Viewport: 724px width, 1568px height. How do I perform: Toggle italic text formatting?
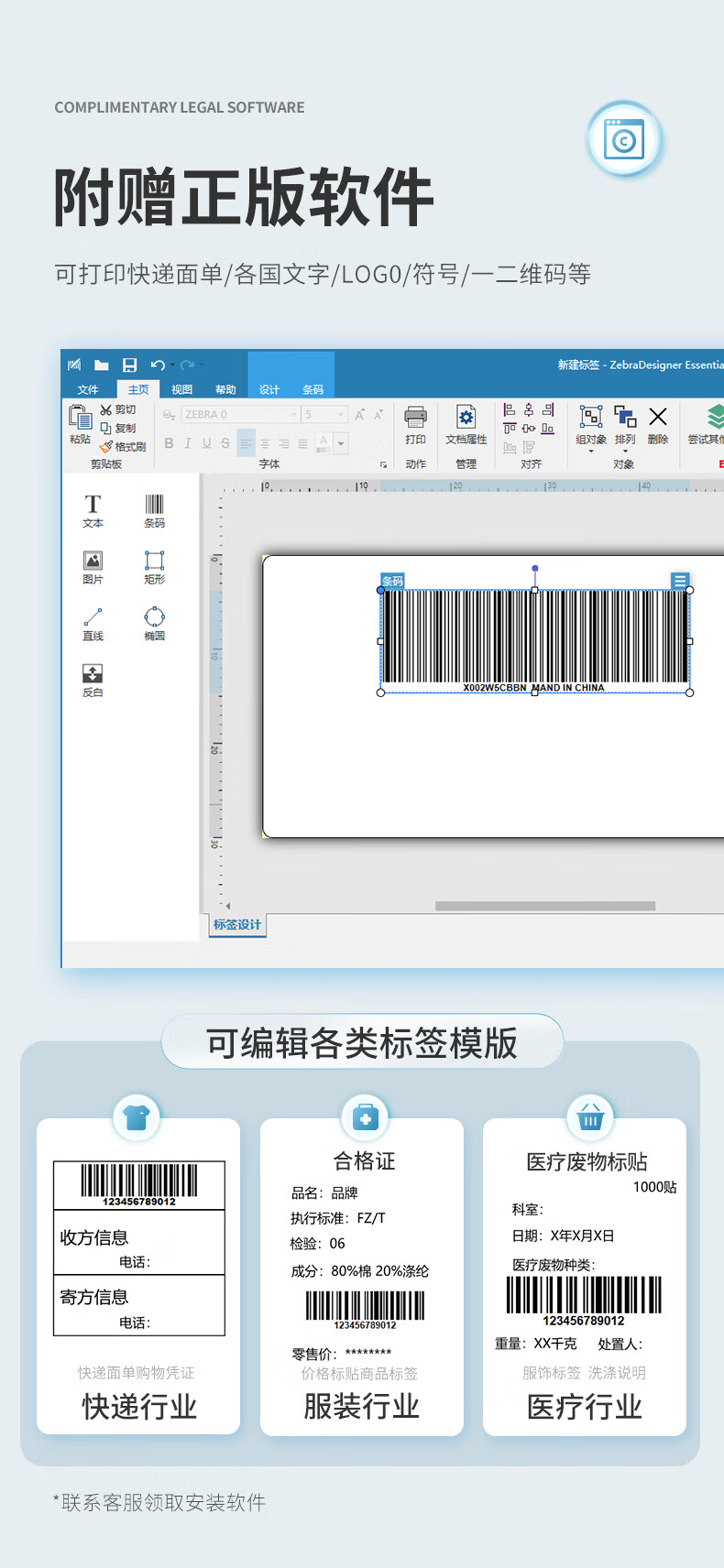pyautogui.click(x=188, y=443)
